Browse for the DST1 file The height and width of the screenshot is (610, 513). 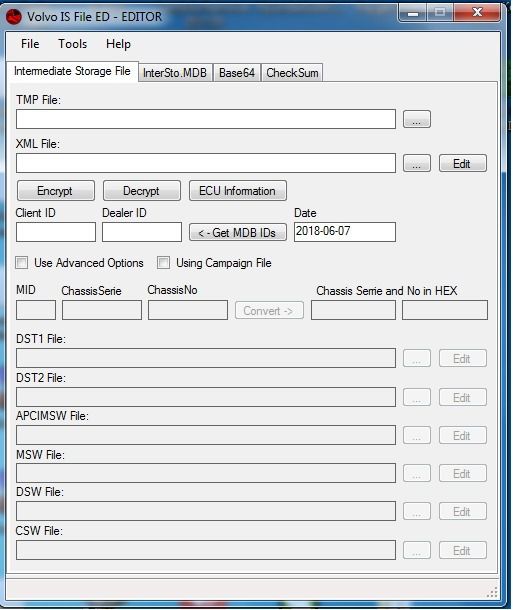[417, 358]
